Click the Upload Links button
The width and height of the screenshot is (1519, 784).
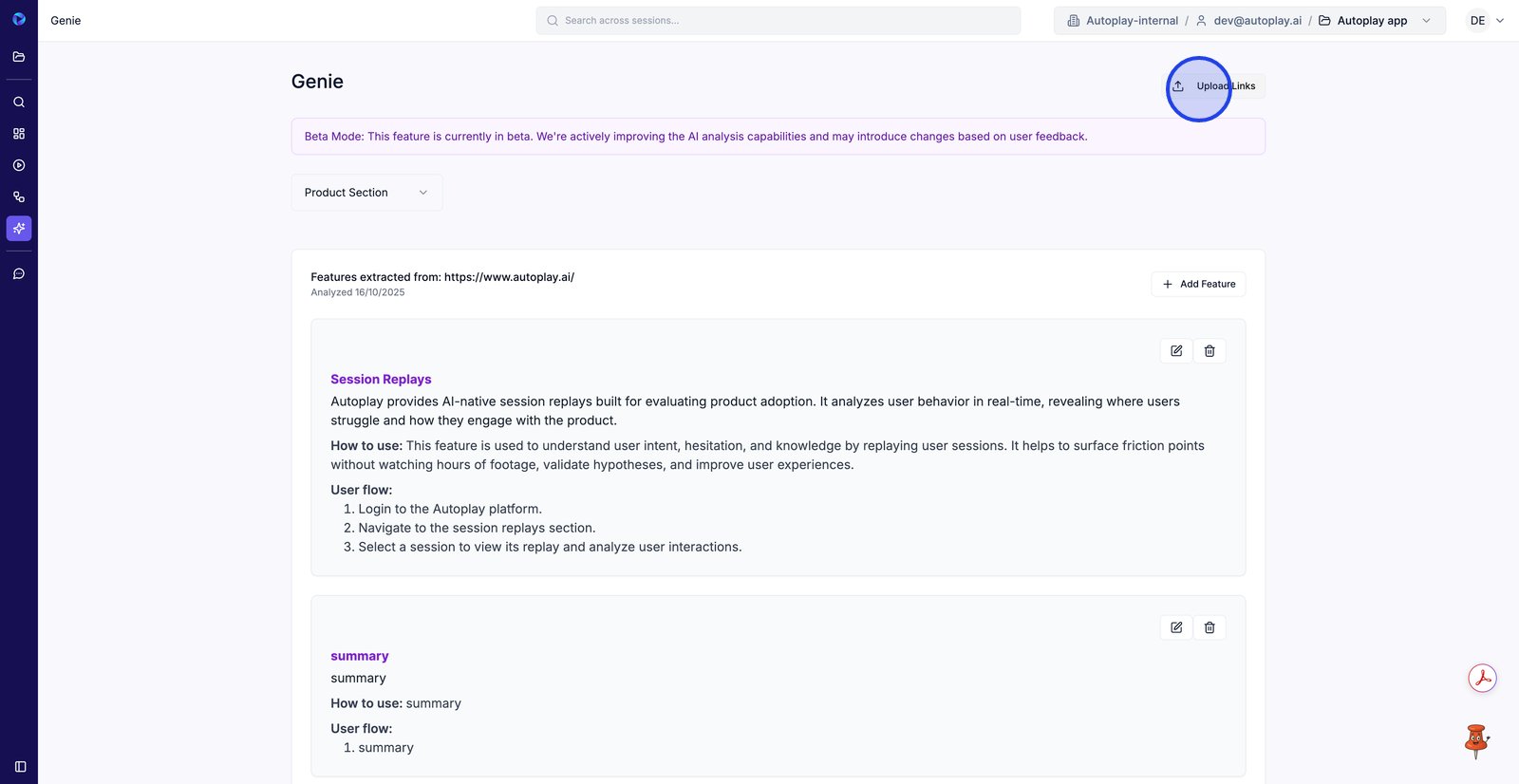pos(1216,86)
